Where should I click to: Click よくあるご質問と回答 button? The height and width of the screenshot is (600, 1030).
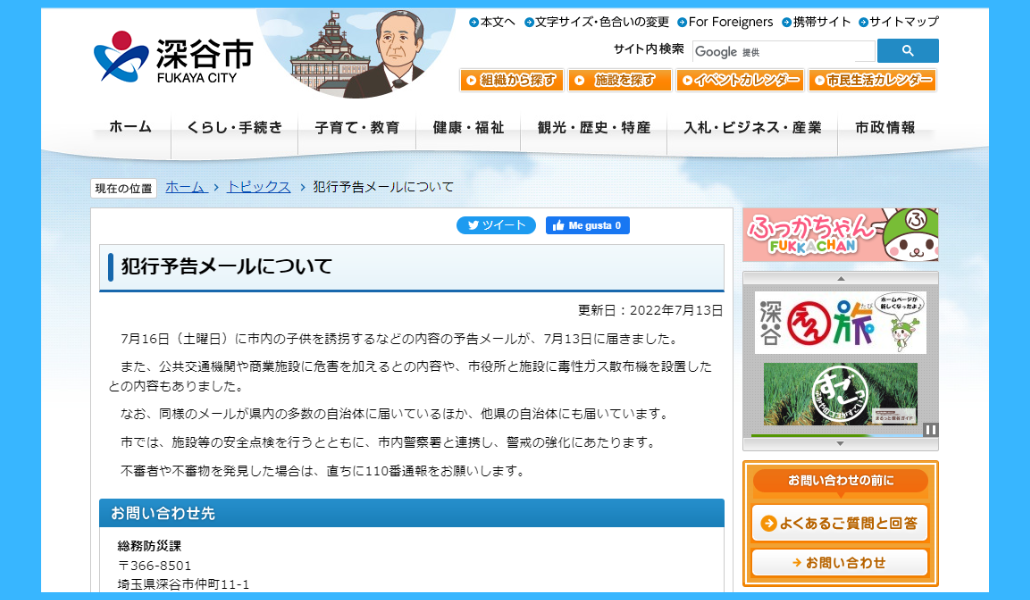(840, 522)
